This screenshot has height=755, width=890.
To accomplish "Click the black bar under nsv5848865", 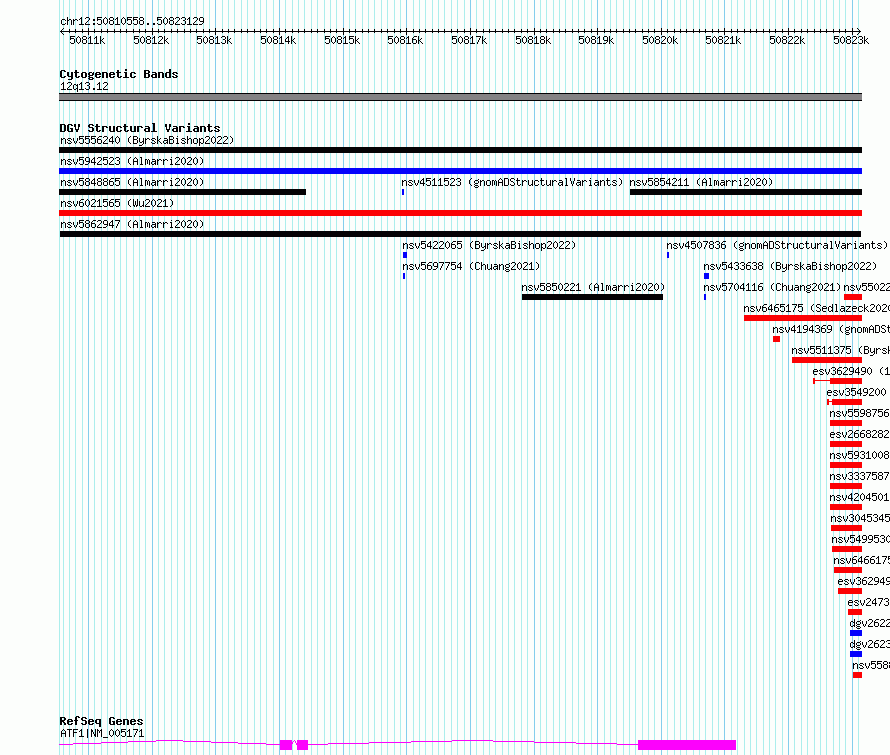I will [182, 192].
